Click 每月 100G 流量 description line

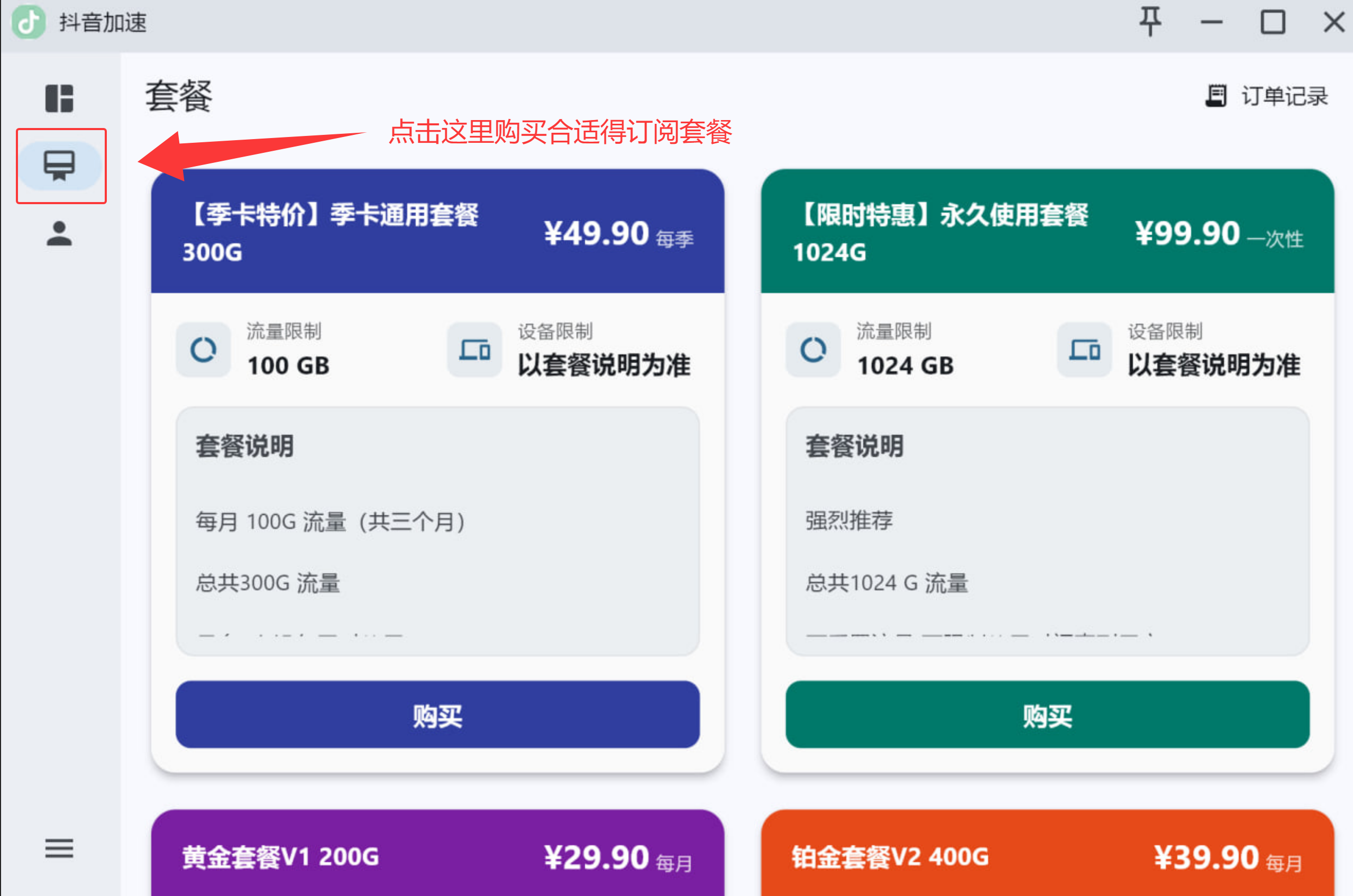pos(332,522)
